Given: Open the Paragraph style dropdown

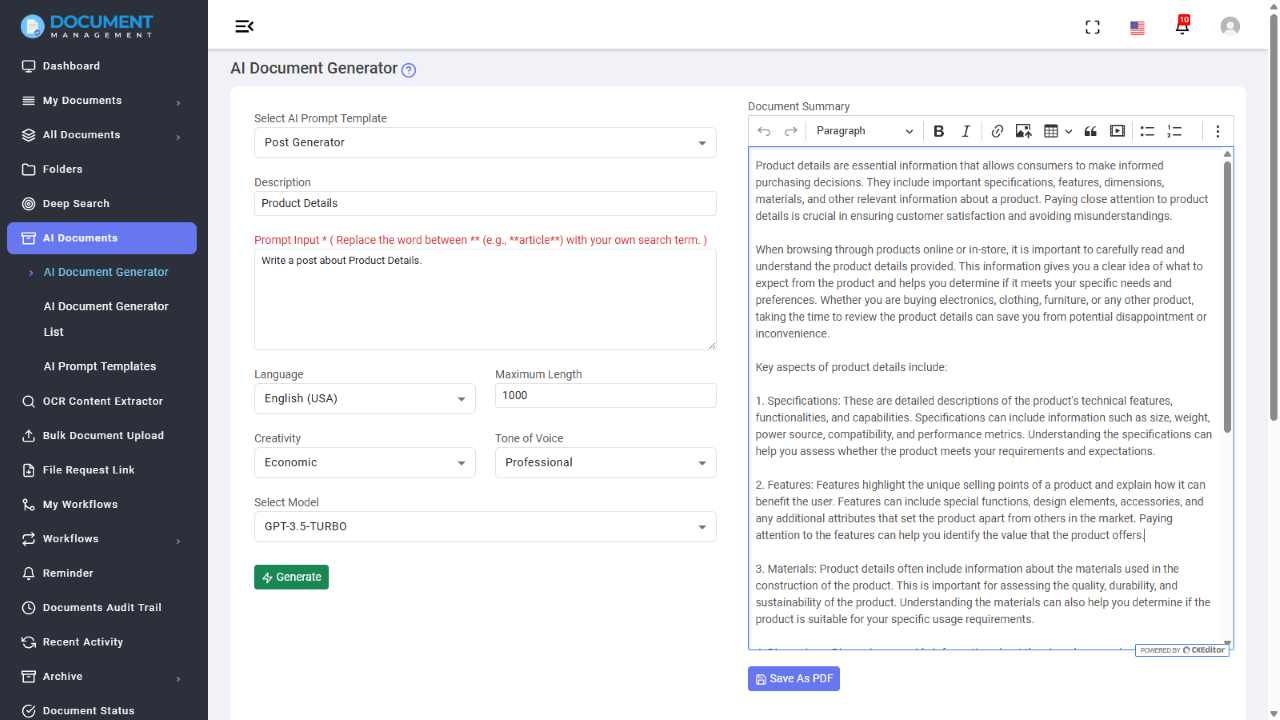Looking at the screenshot, I should [864, 131].
